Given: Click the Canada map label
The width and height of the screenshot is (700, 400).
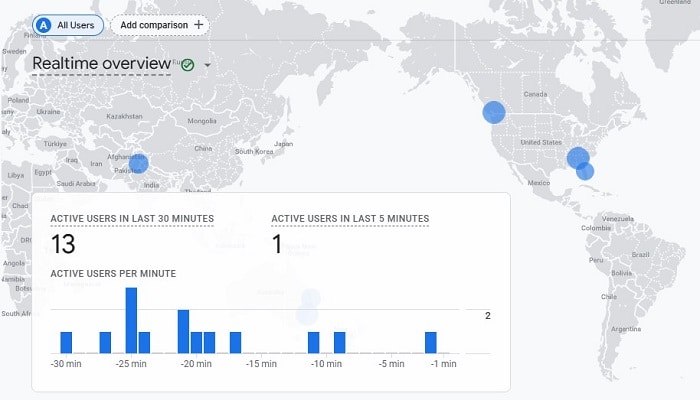Looking at the screenshot, I should 535,94.
